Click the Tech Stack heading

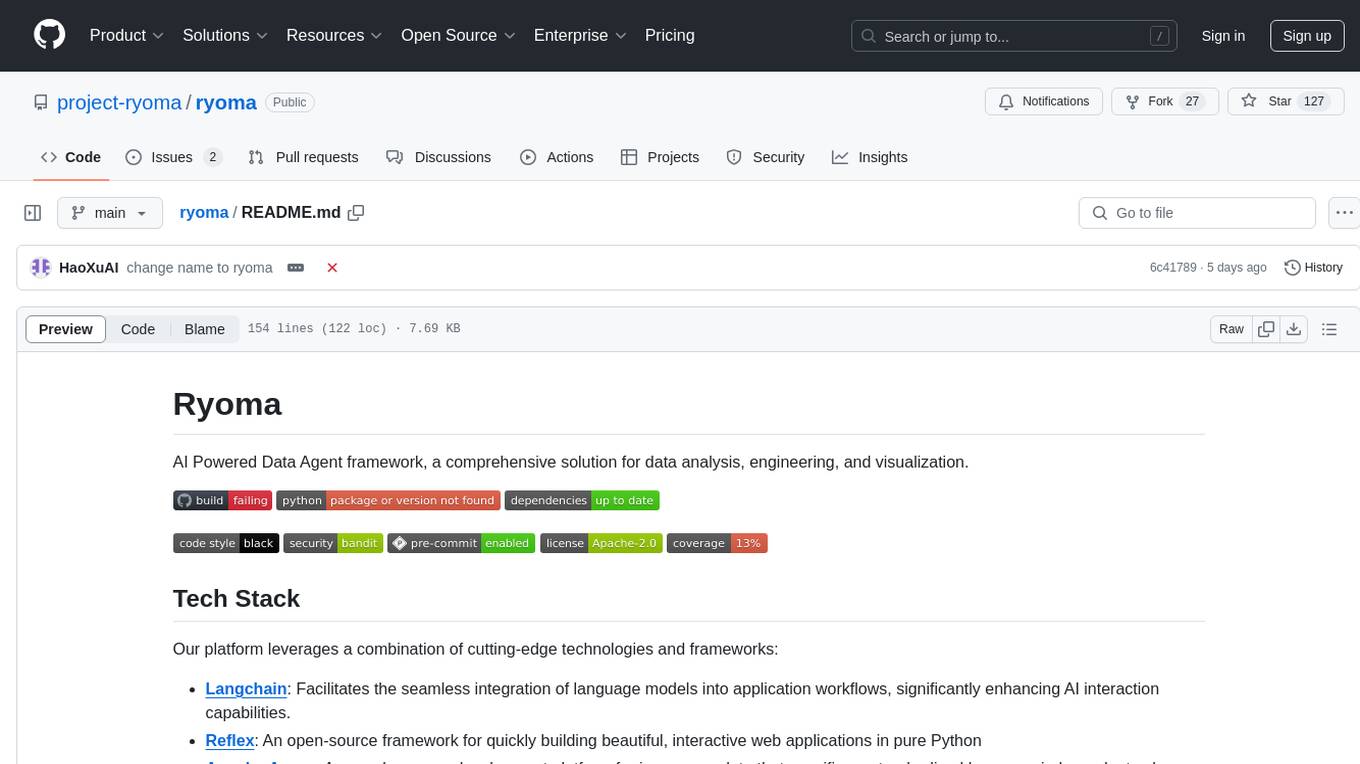(236, 598)
